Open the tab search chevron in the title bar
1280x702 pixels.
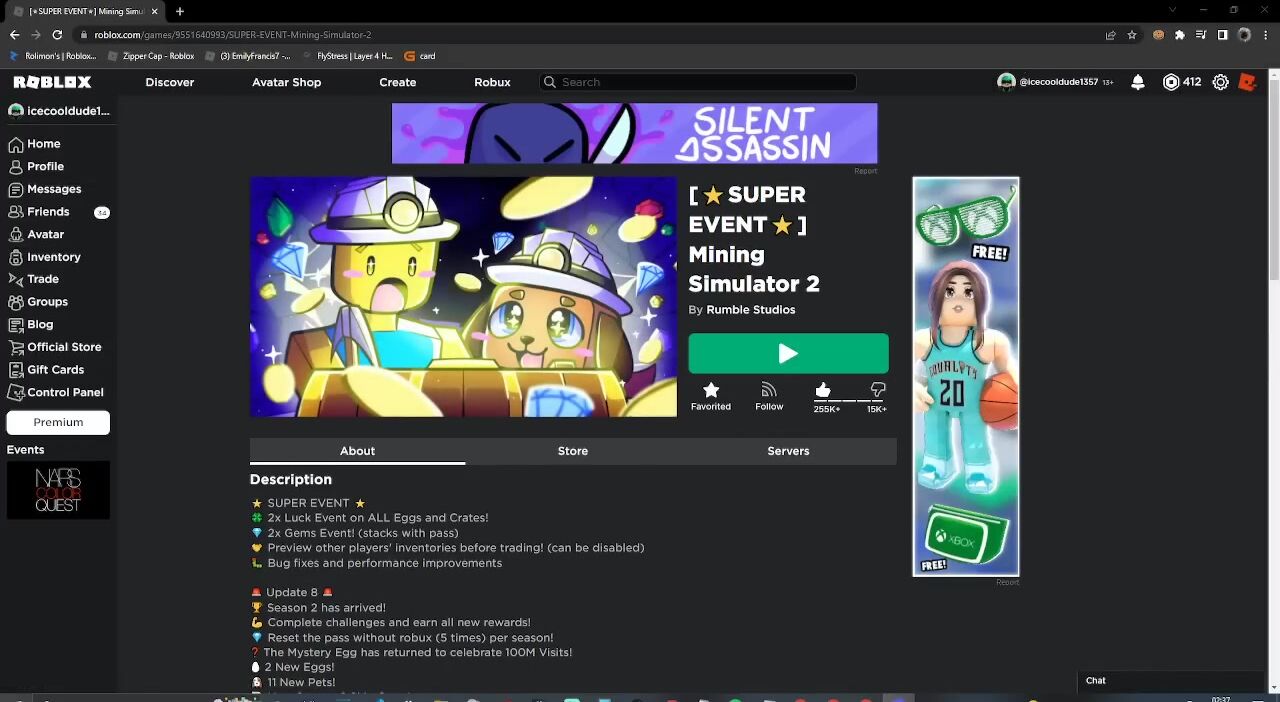tap(1173, 10)
